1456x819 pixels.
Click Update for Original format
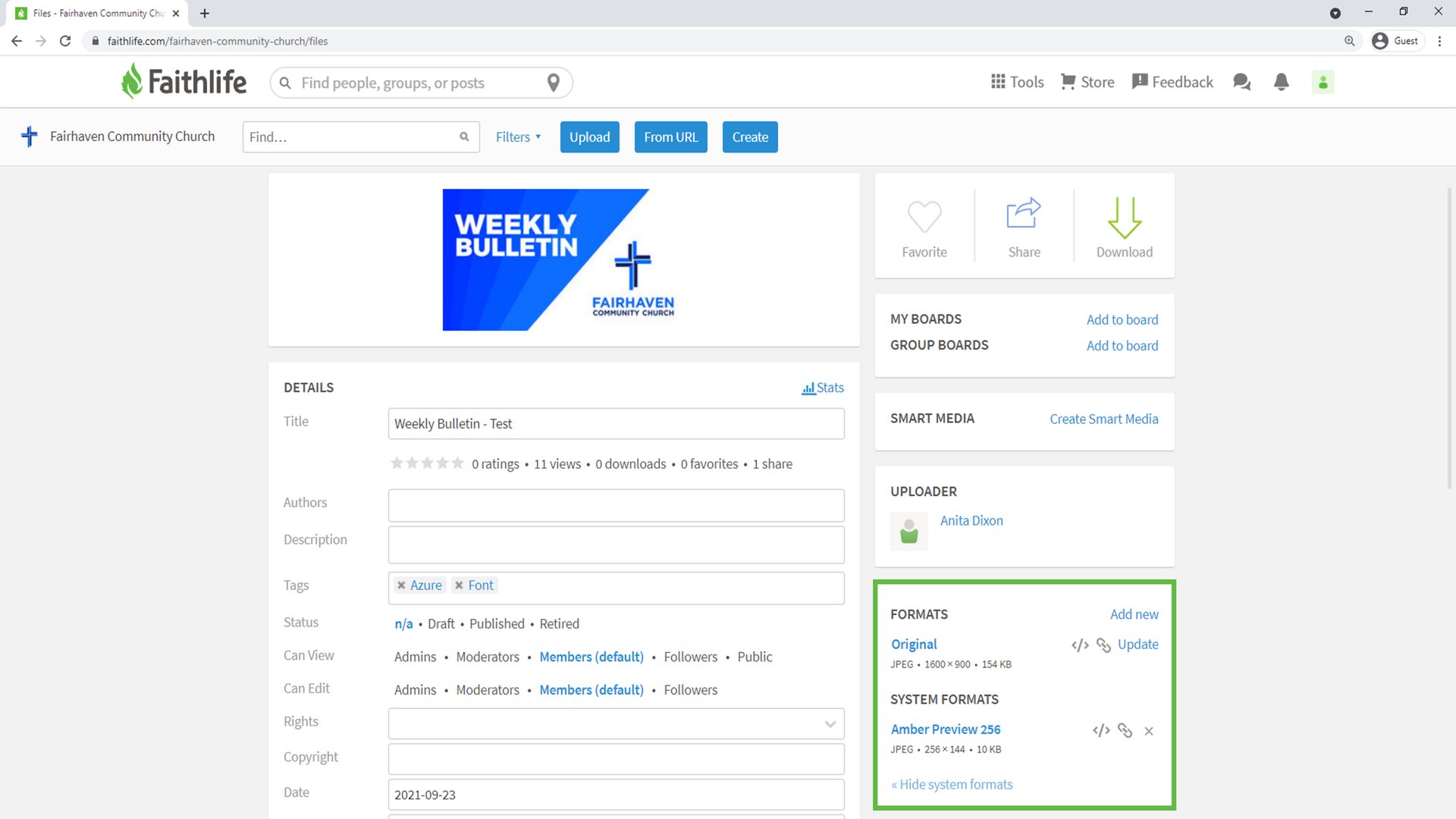pos(1137,644)
